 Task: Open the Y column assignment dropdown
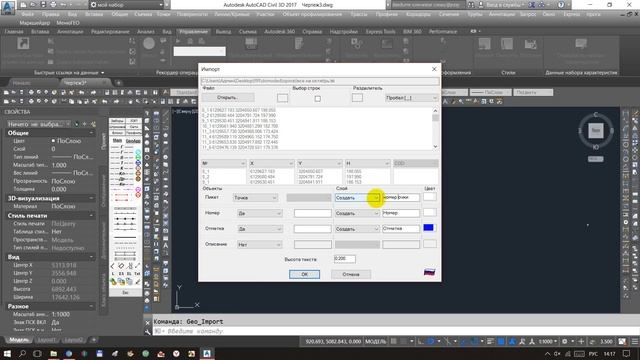click(x=319, y=163)
